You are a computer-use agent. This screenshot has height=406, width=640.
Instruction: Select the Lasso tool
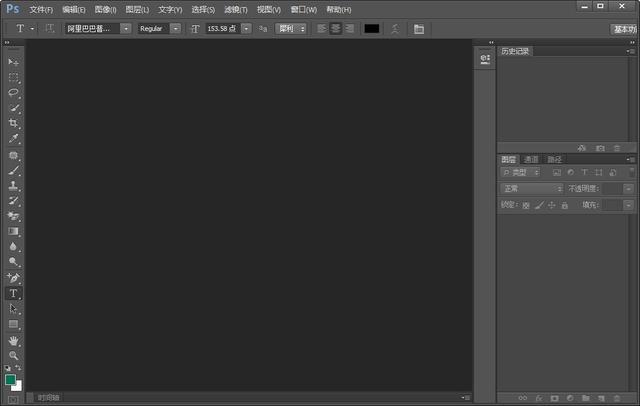13,93
